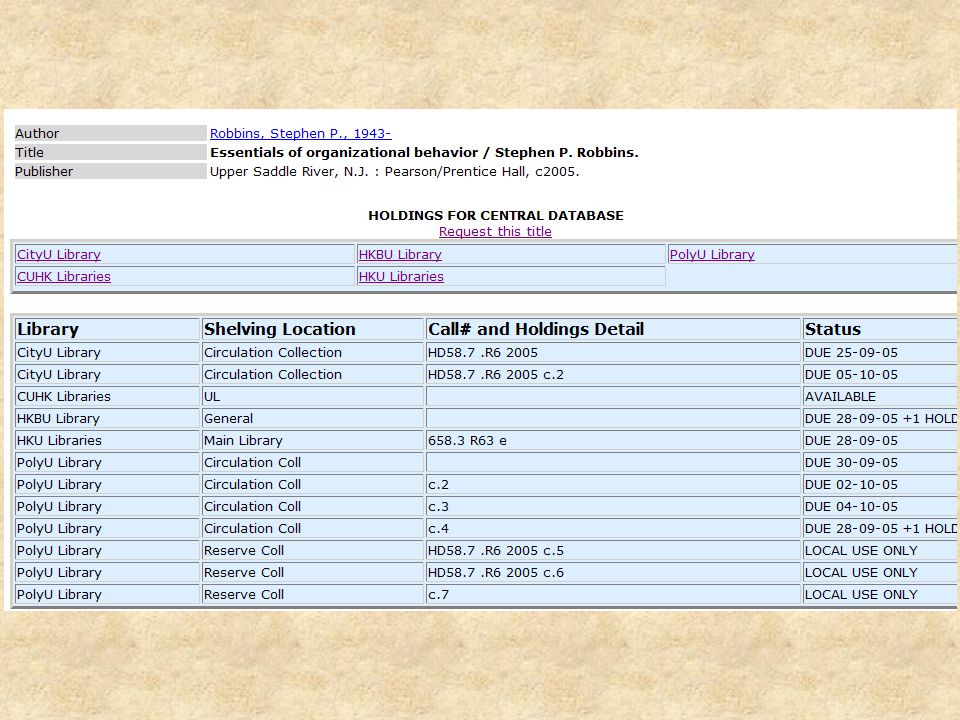Click the 'Request this title' link
The width and height of the screenshot is (960, 720).
[495, 231]
